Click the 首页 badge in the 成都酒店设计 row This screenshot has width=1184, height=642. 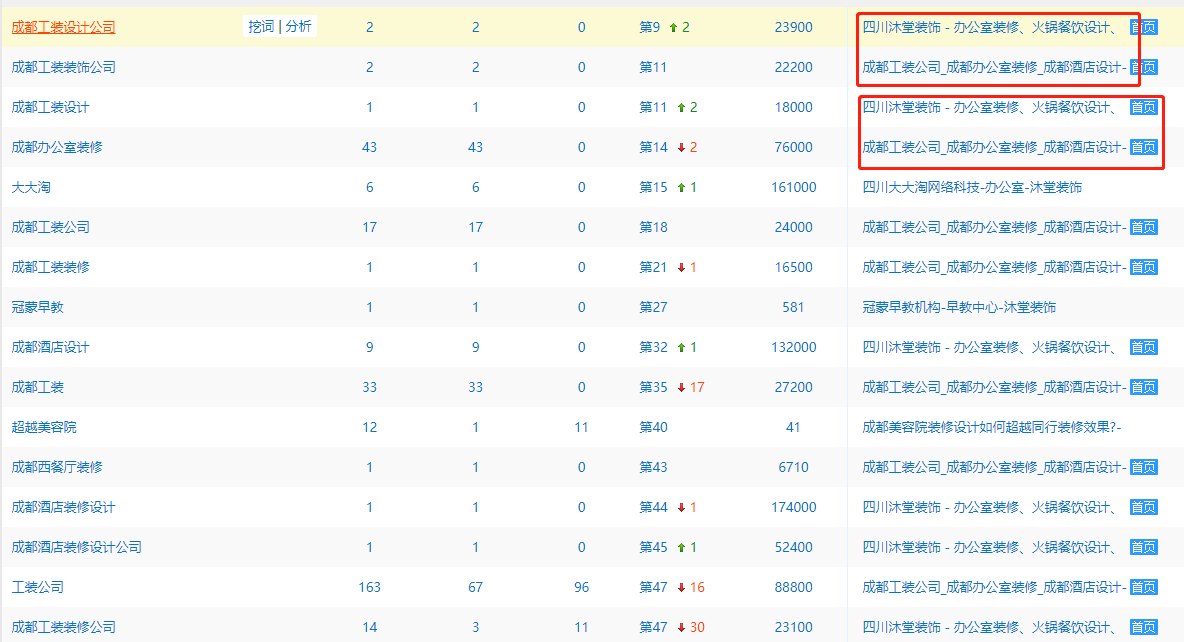click(x=1143, y=347)
